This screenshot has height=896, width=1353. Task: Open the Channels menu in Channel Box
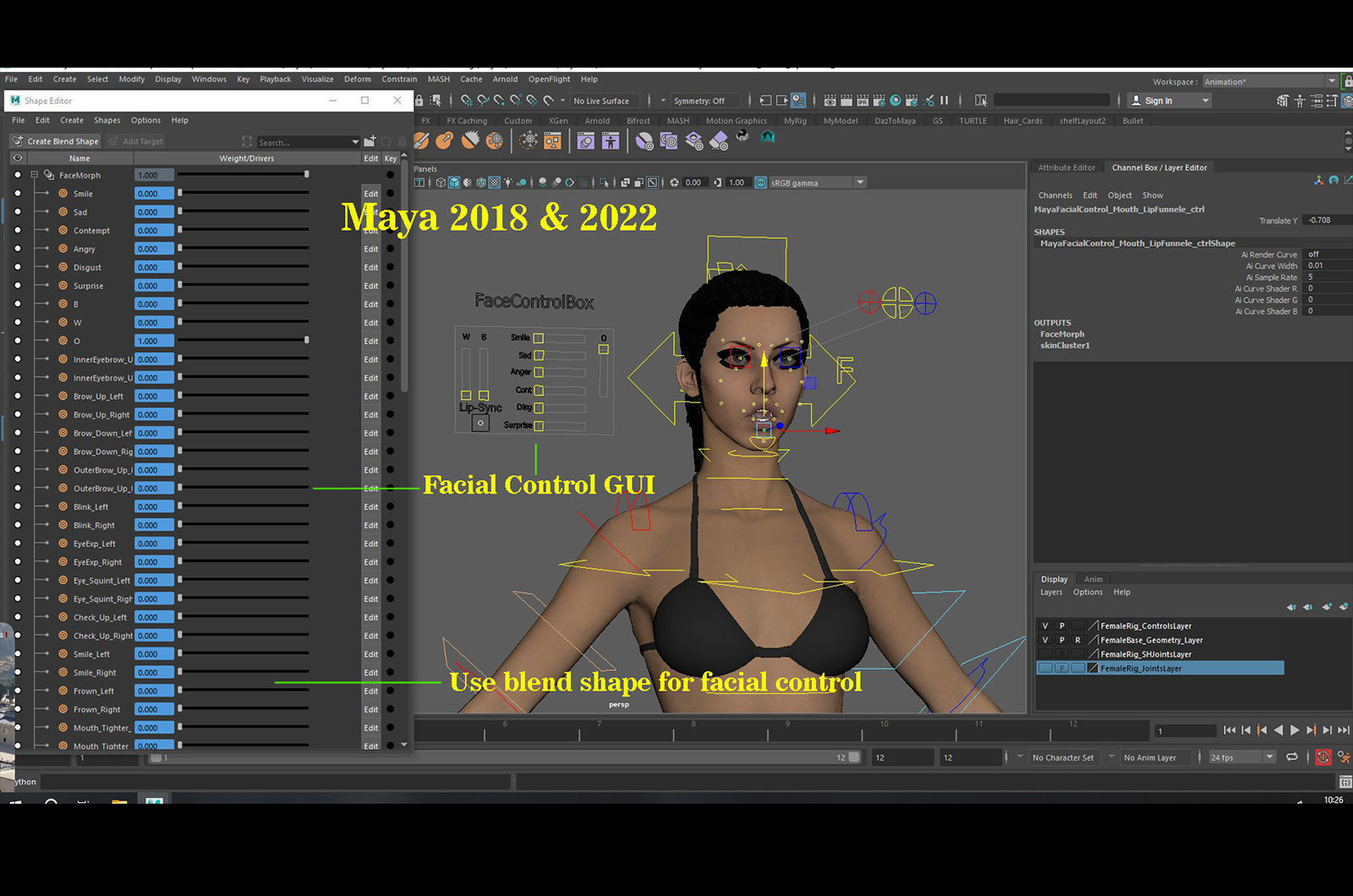click(1054, 195)
